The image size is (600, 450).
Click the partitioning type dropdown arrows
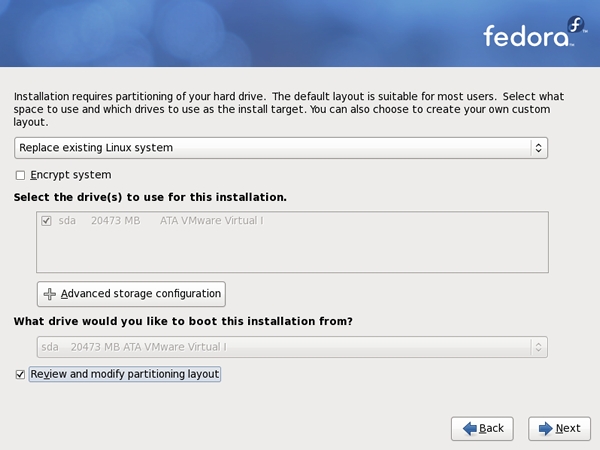point(538,148)
